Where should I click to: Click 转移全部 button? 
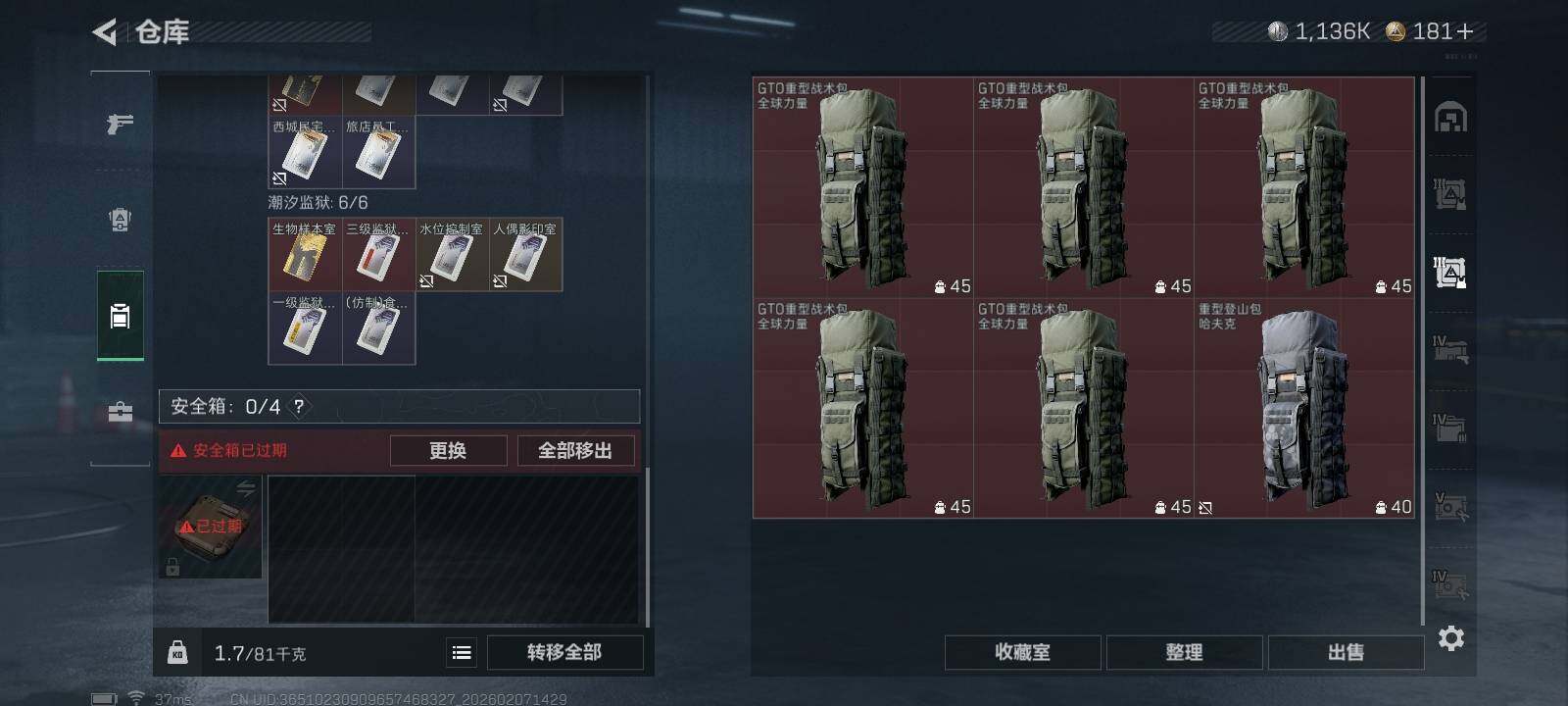tap(564, 652)
